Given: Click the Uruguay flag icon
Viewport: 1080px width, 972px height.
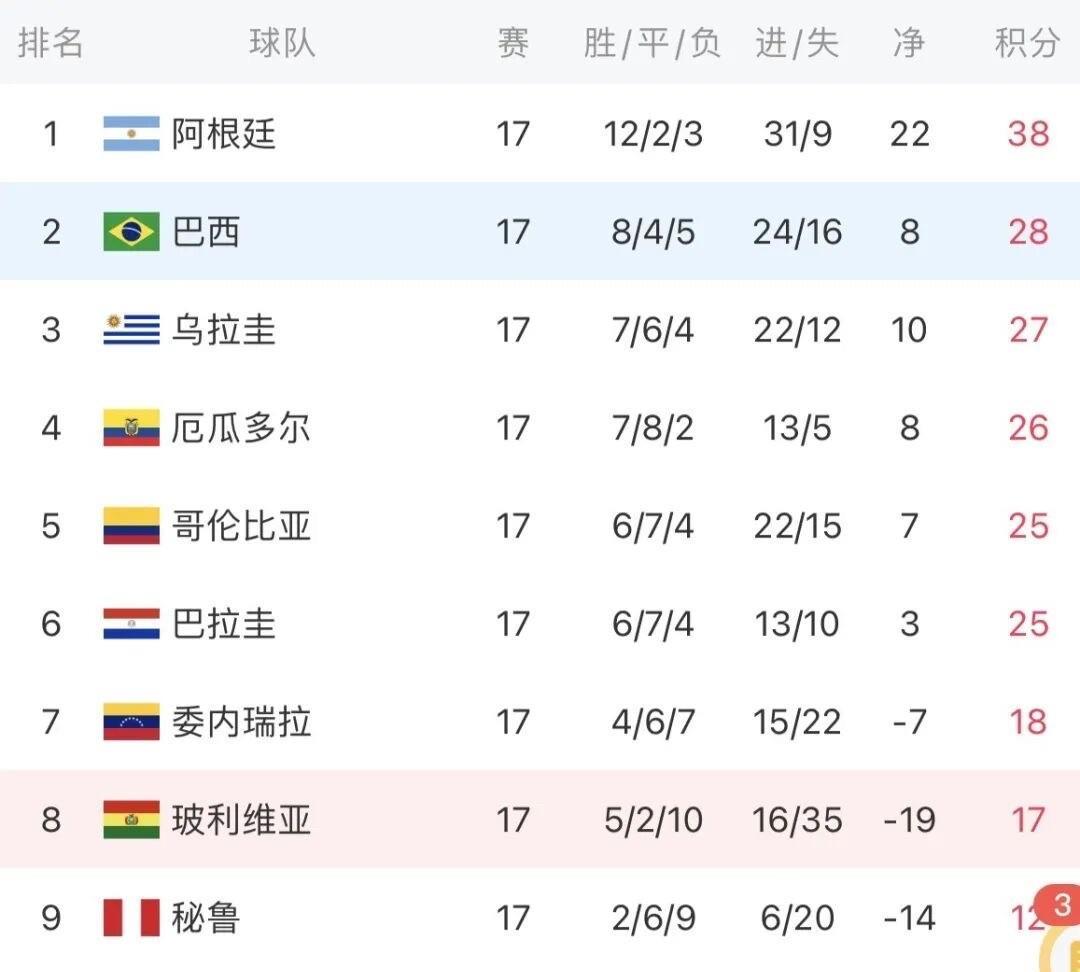Looking at the screenshot, I should click(x=131, y=330).
